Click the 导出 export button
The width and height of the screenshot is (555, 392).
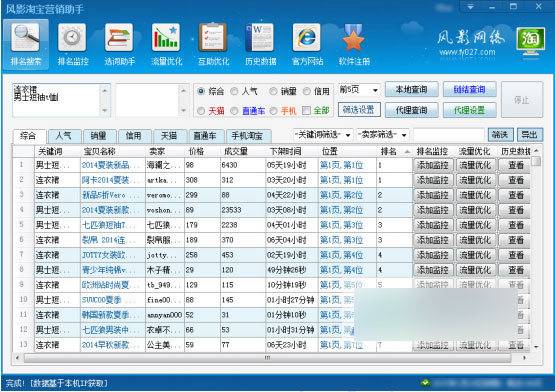pos(530,135)
